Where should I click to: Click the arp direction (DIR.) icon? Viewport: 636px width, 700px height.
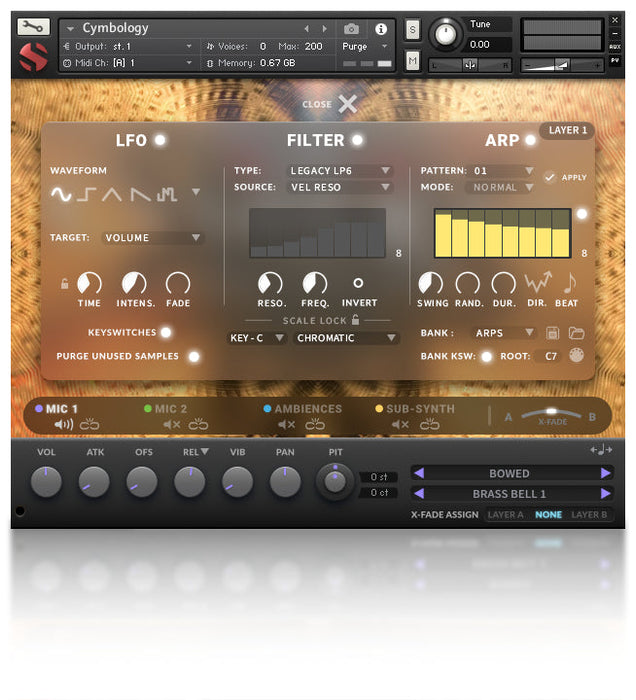(x=539, y=284)
